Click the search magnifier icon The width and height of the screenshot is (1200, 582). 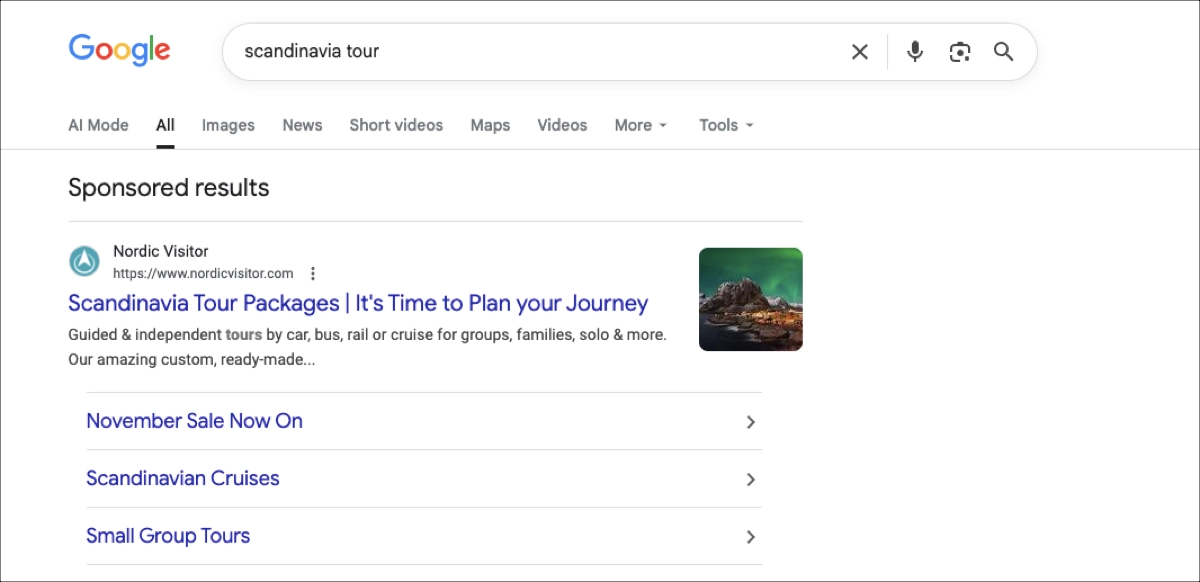click(1004, 51)
